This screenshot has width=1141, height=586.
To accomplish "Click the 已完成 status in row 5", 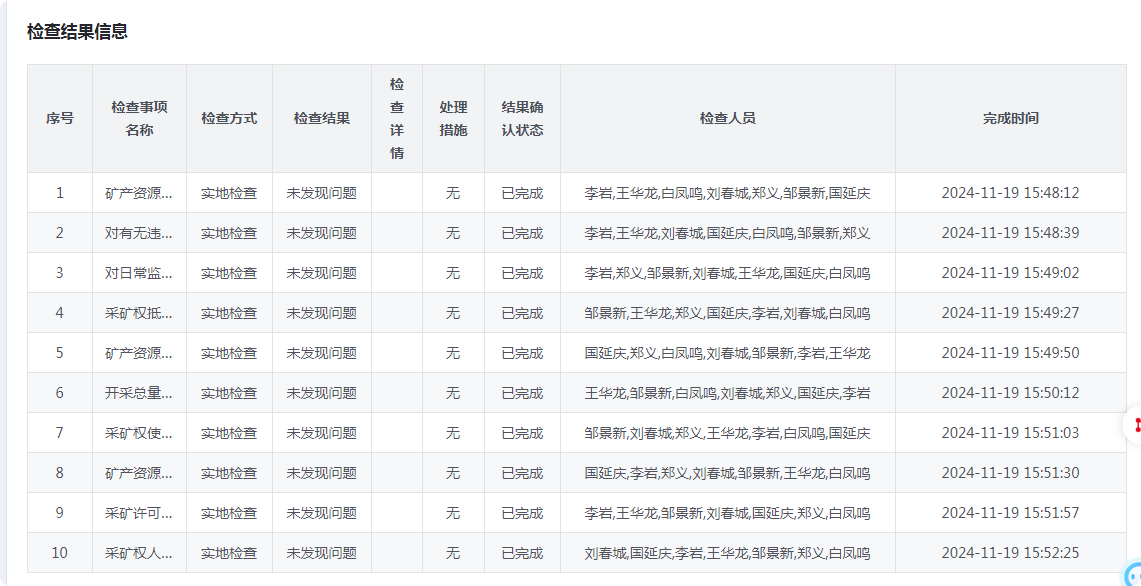I will (x=522, y=353).
